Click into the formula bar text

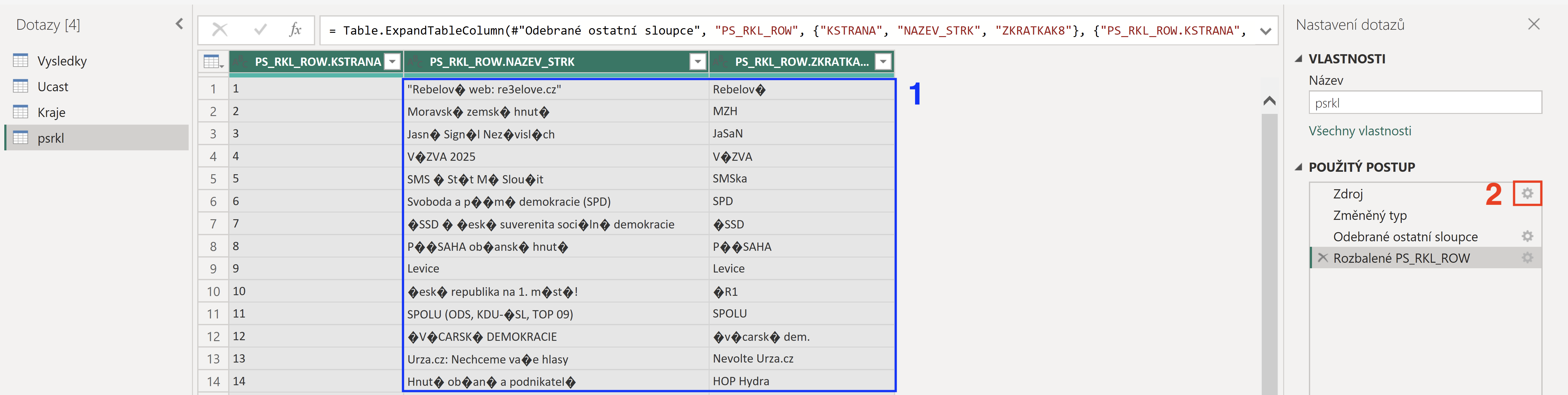pos(787,30)
